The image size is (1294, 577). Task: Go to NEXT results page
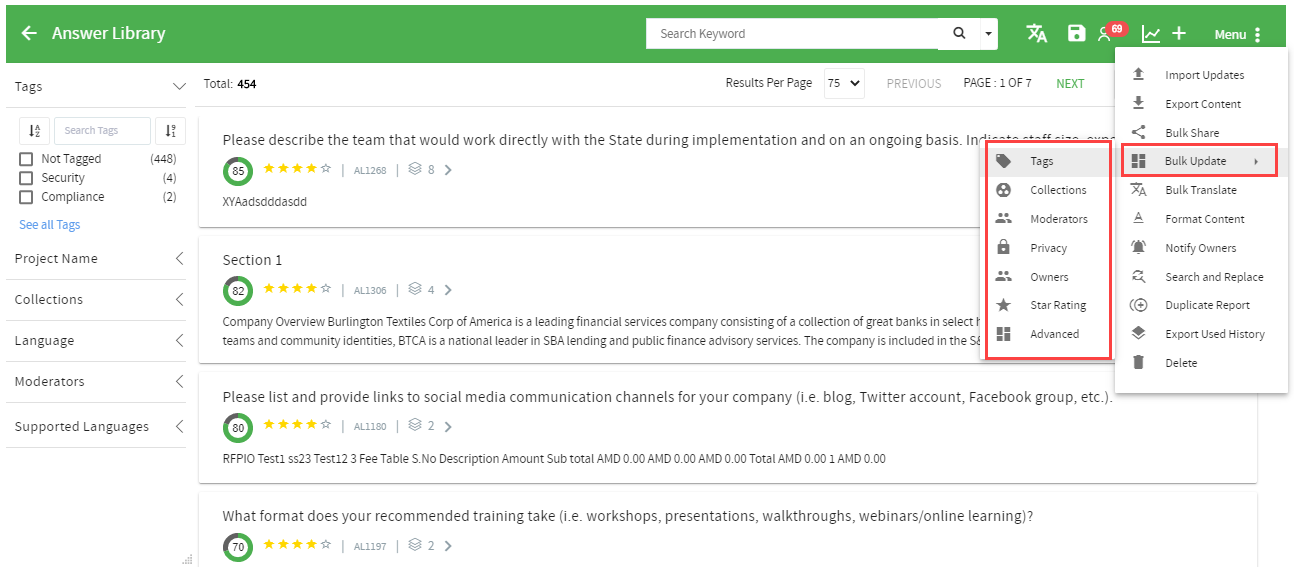pos(1070,84)
